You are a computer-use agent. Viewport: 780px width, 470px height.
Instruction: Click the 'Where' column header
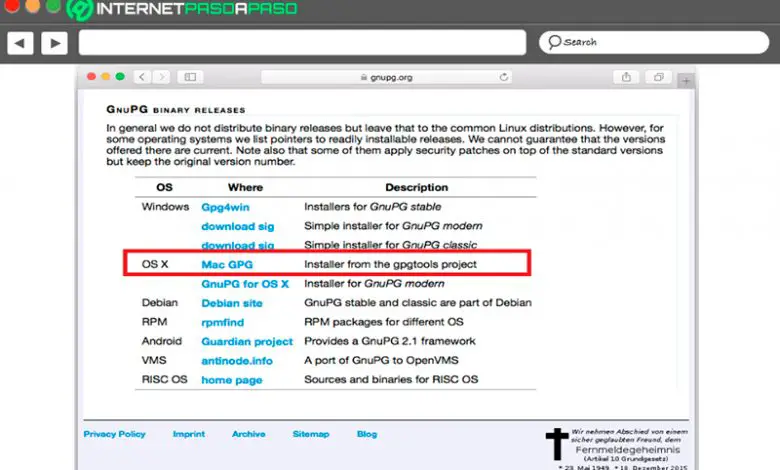click(x=245, y=188)
